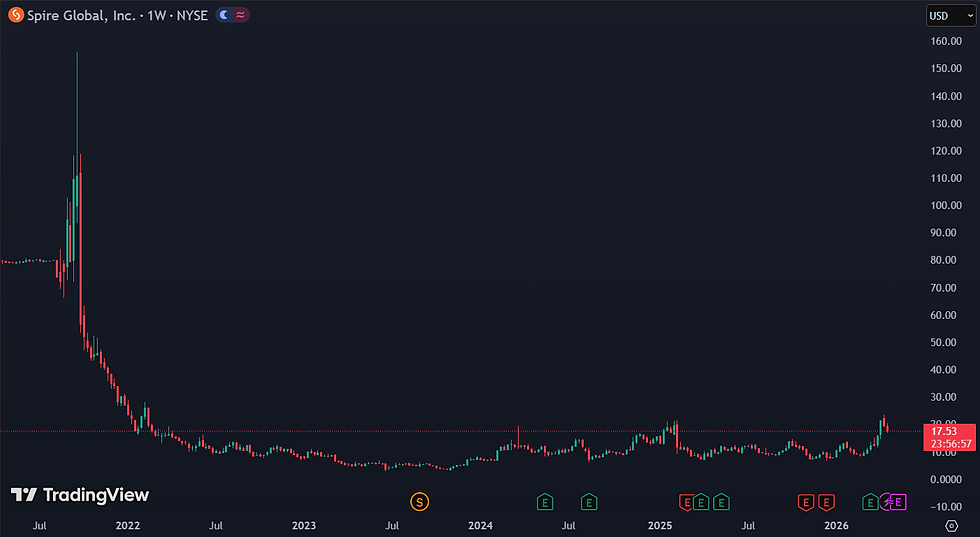This screenshot has height=537, width=980.
Task: Click the 2022 time axis label
Action: pyautogui.click(x=128, y=525)
